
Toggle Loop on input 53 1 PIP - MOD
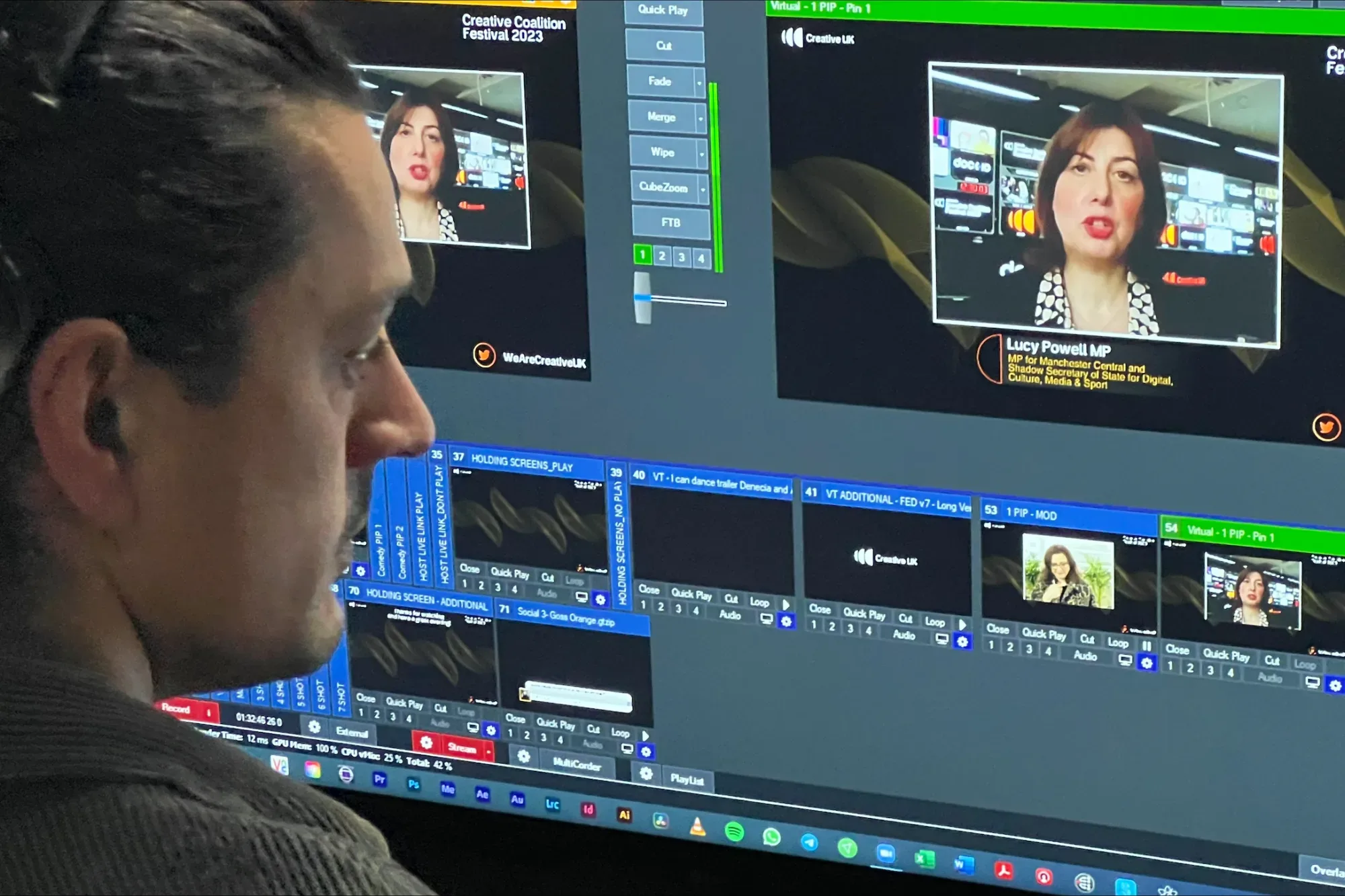pos(1118,643)
